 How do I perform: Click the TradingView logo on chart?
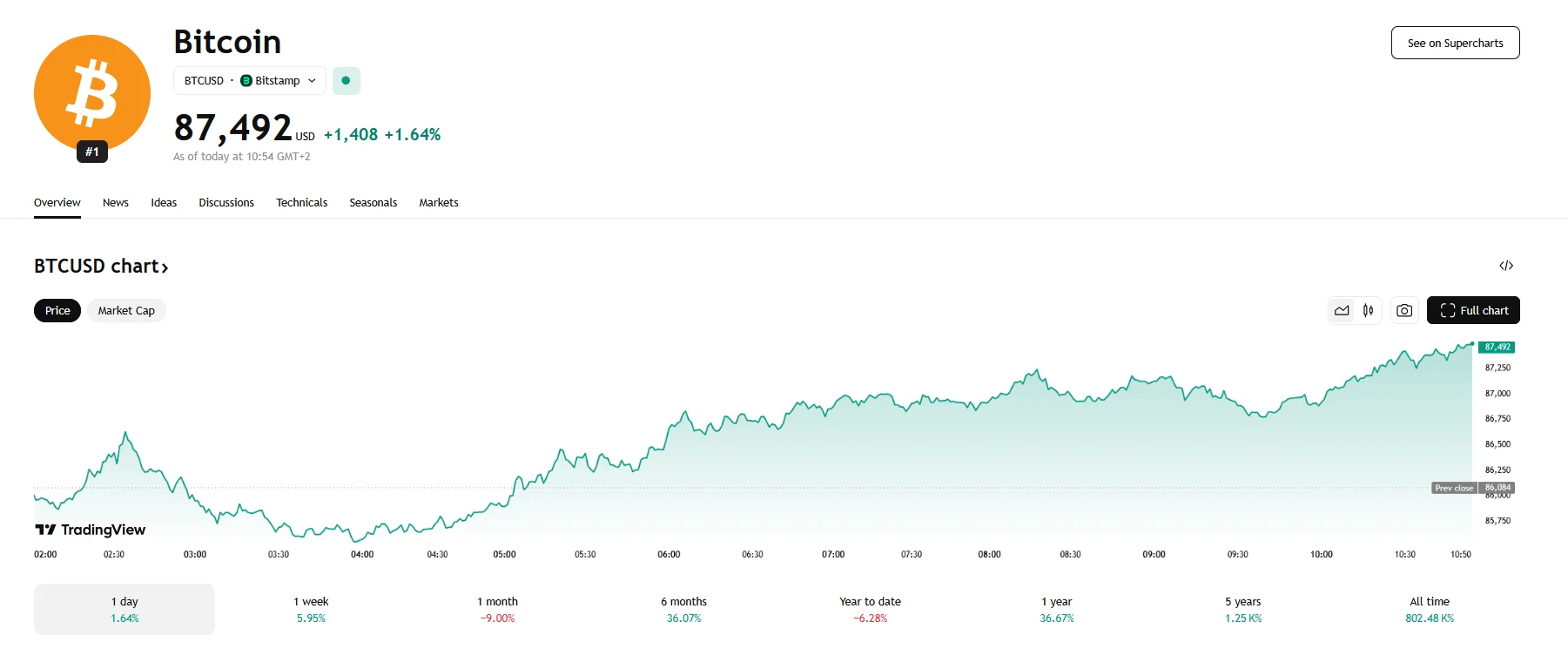[x=91, y=530]
